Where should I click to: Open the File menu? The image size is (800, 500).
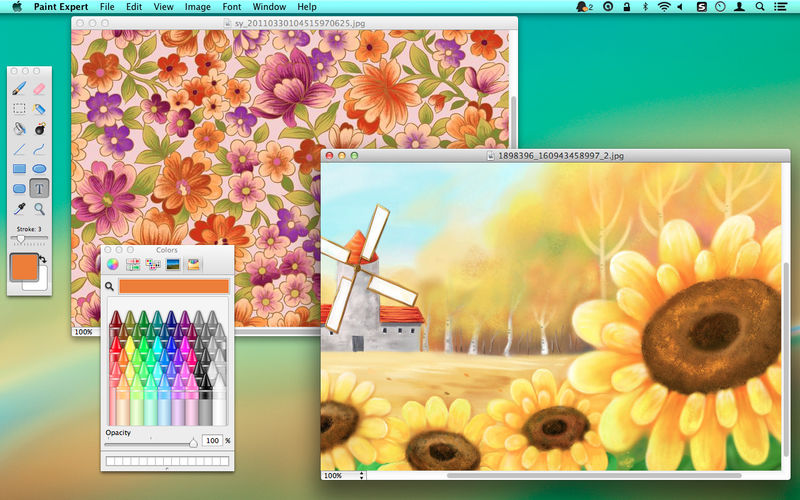point(107,7)
